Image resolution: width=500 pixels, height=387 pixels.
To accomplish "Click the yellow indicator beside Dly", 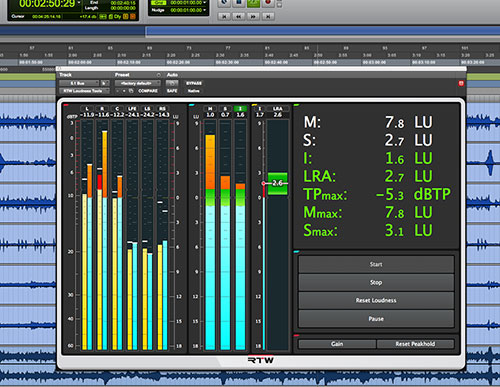I will tap(126, 16).
